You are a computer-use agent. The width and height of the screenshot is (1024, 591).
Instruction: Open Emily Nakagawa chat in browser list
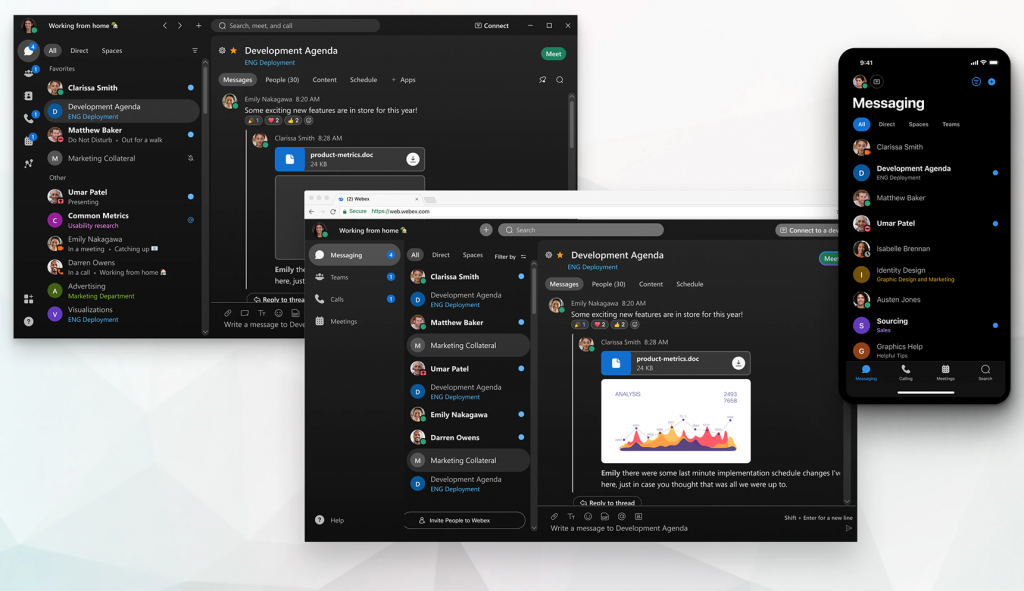pos(468,415)
